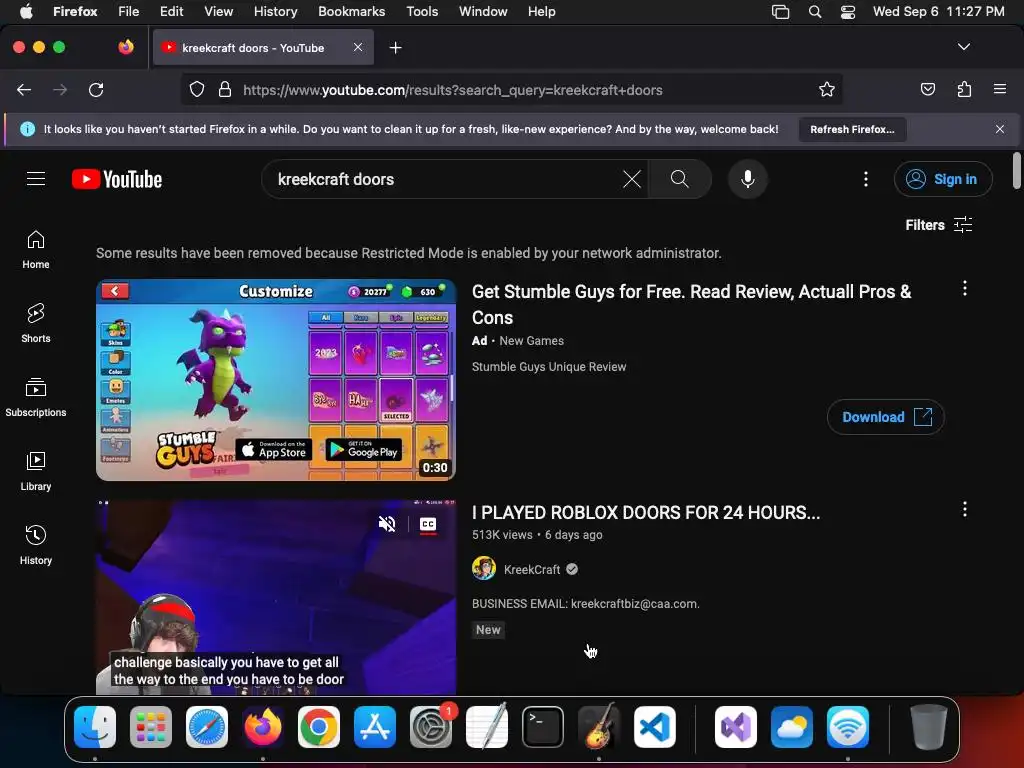This screenshot has height=768, width=1024.
Task: Open the Edit menu
Action: point(172,11)
